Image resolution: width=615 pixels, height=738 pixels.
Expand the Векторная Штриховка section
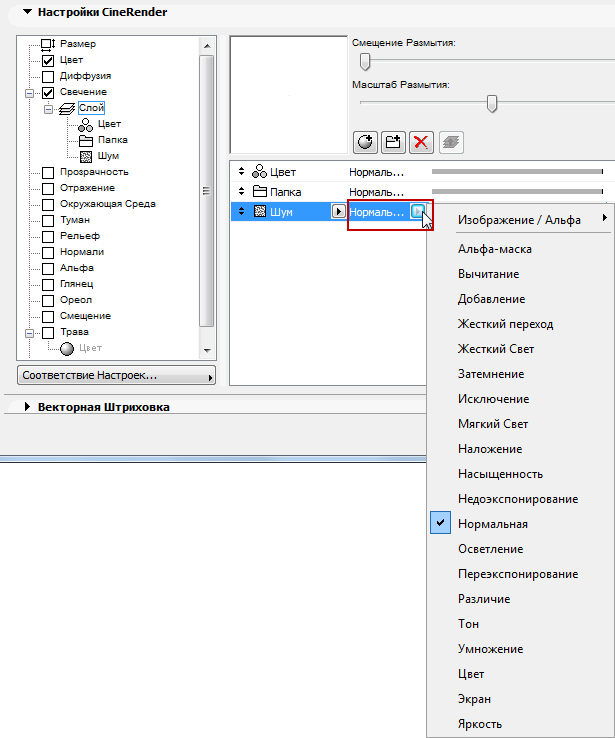click(27, 407)
